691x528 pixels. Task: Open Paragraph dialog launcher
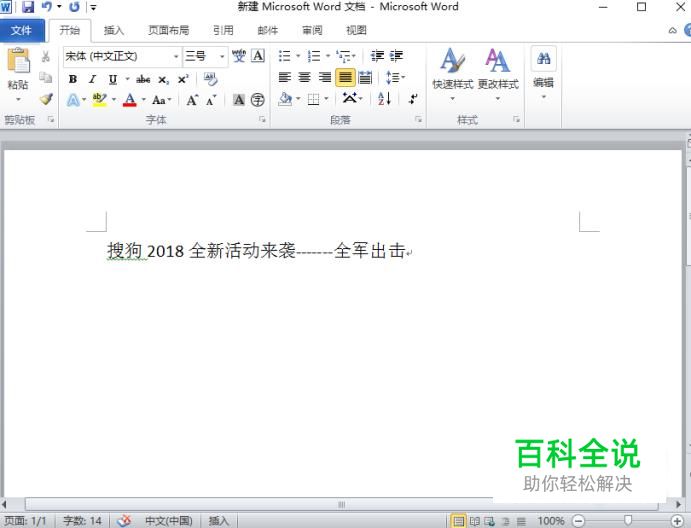point(418,119)
